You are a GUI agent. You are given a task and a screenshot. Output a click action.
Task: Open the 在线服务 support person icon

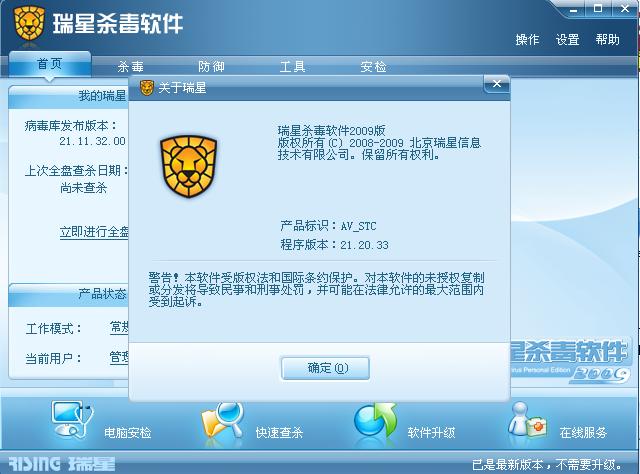[527, 421]
